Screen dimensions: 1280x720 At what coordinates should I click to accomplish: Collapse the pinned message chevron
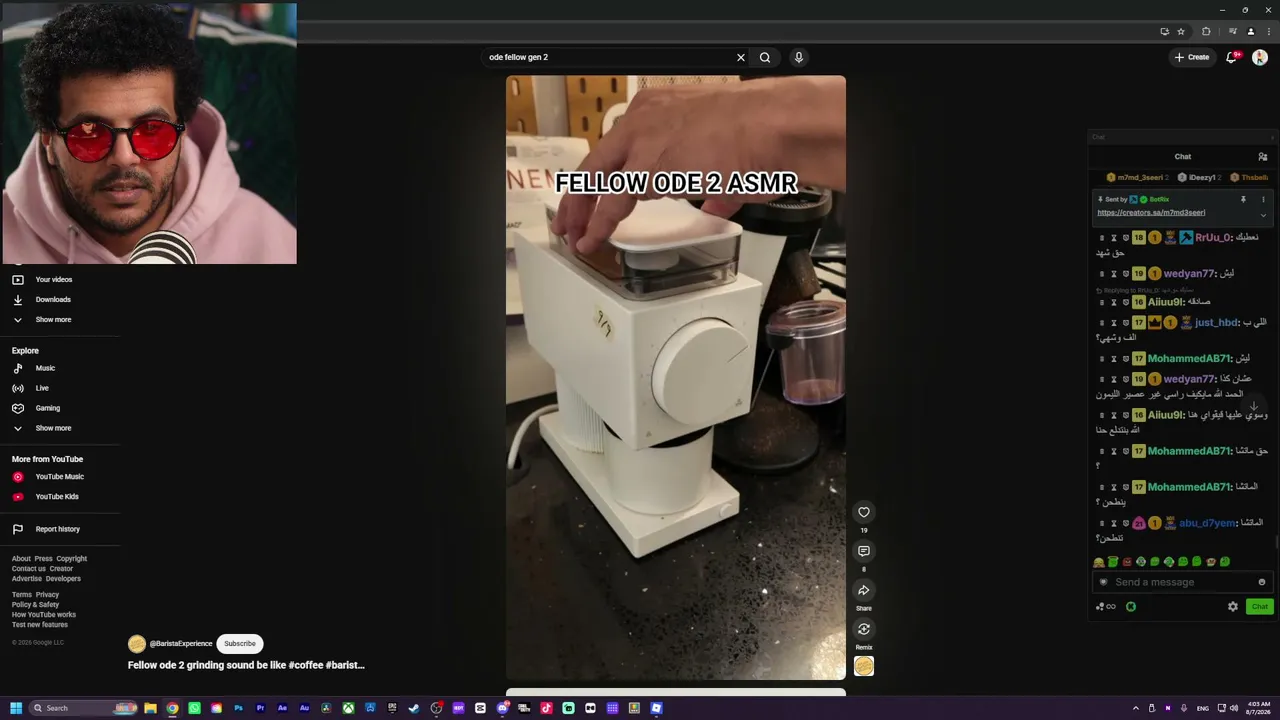pyautogui.click(x=1263, y=215)
